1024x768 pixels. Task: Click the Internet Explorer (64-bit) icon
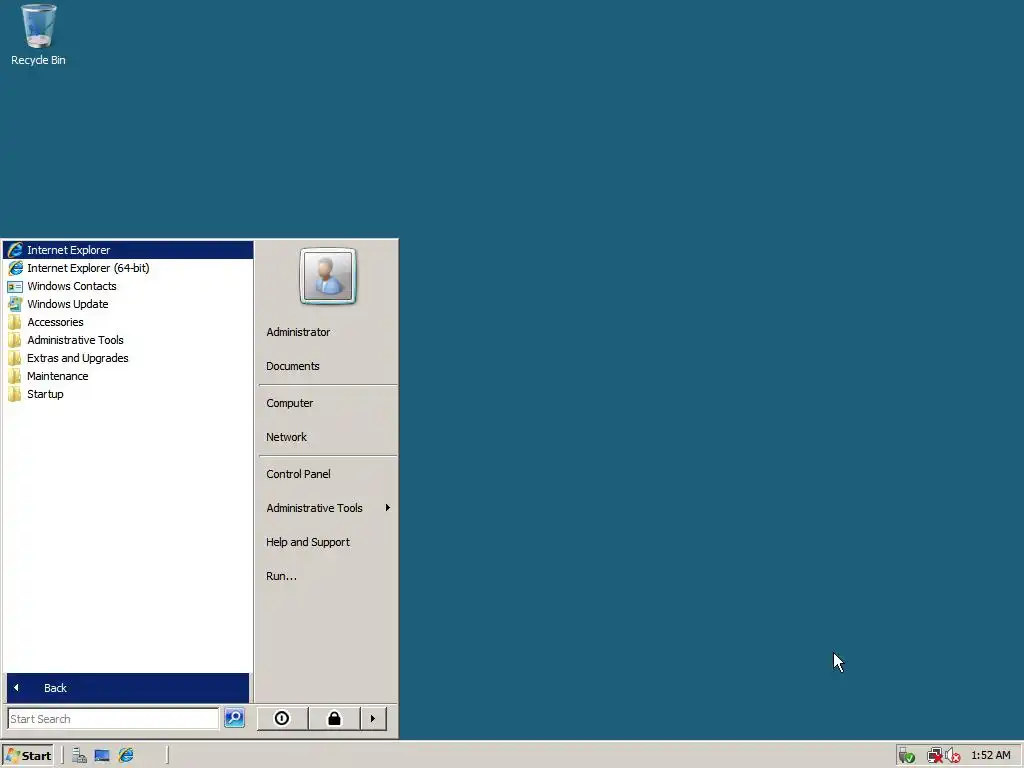pos(15,268)
